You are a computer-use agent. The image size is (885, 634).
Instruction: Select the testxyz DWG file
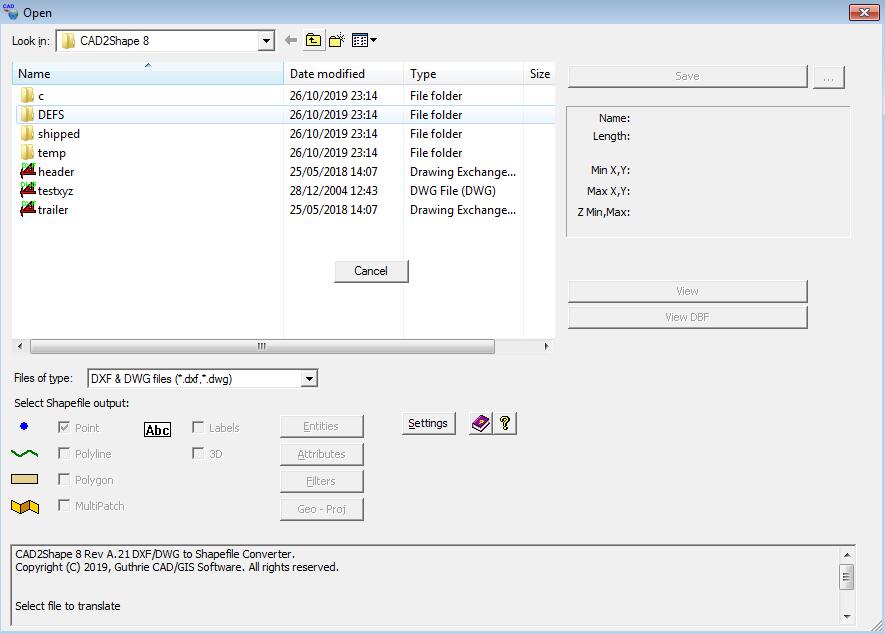55,191
